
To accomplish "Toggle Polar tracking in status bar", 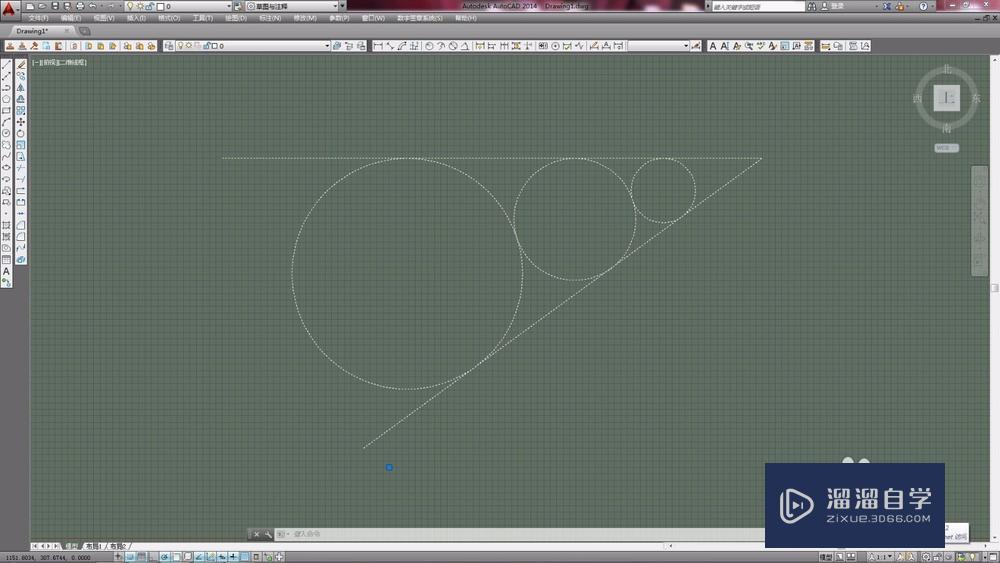I will pyautogui.click(x=165, y=557).
